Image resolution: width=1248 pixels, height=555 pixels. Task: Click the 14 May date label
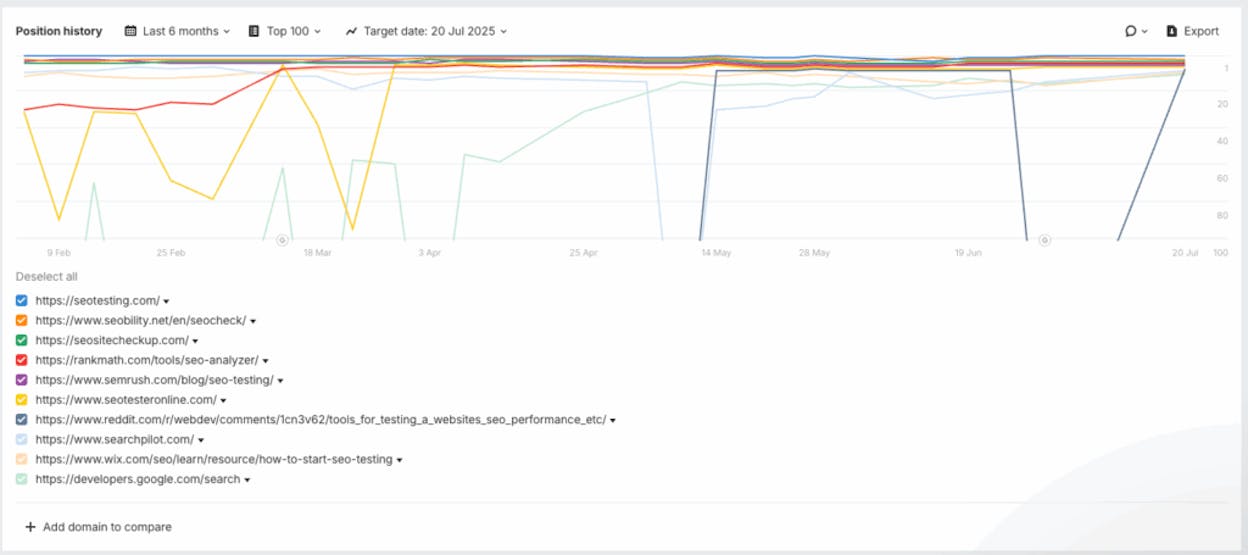tap(715, 253)
